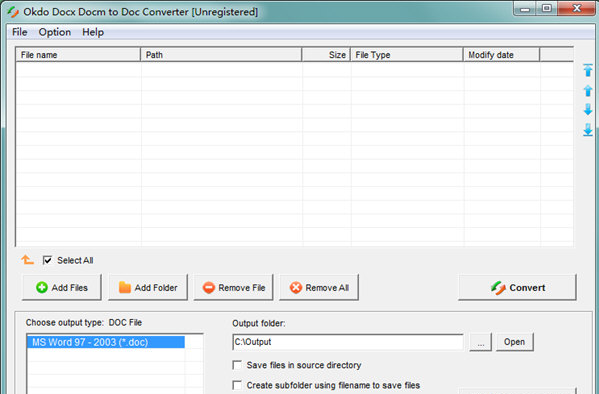Open the output folder with Open button

point(515,342)
